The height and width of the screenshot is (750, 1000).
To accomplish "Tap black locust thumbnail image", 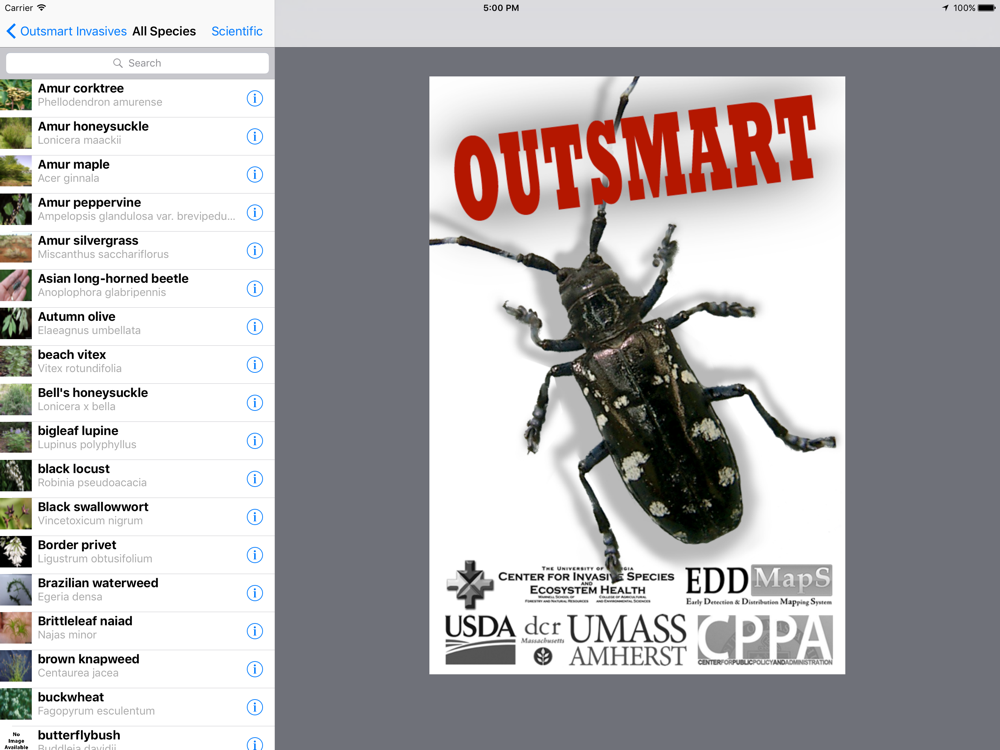I will pyautogui.click(x=15, y=475).
